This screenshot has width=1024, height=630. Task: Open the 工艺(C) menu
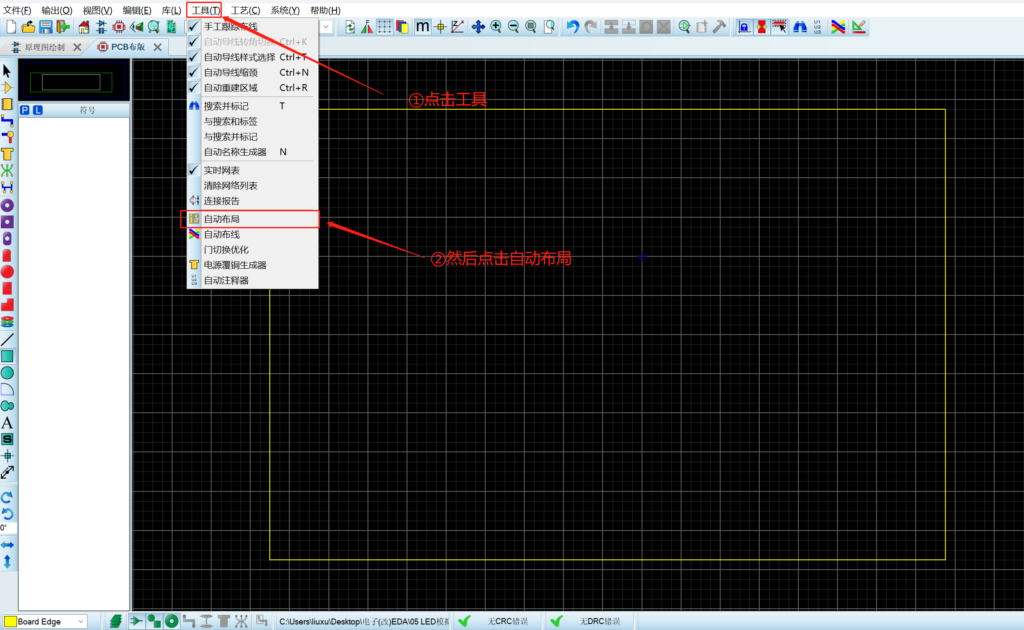tap(245, 10)
